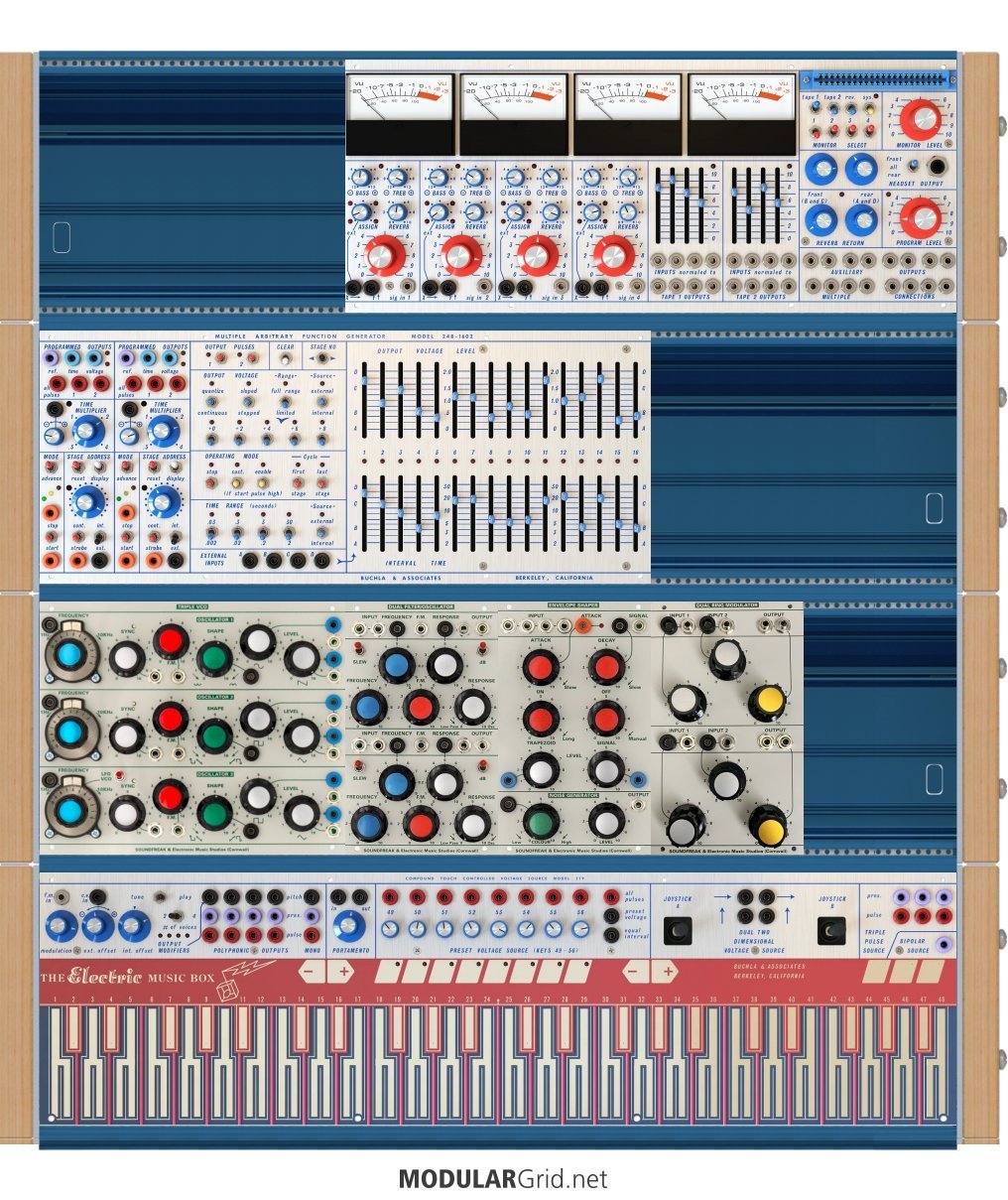Click External Inputs jack A
Viewport: 1008px width, 1200px height.
click(x=250, y=561)
